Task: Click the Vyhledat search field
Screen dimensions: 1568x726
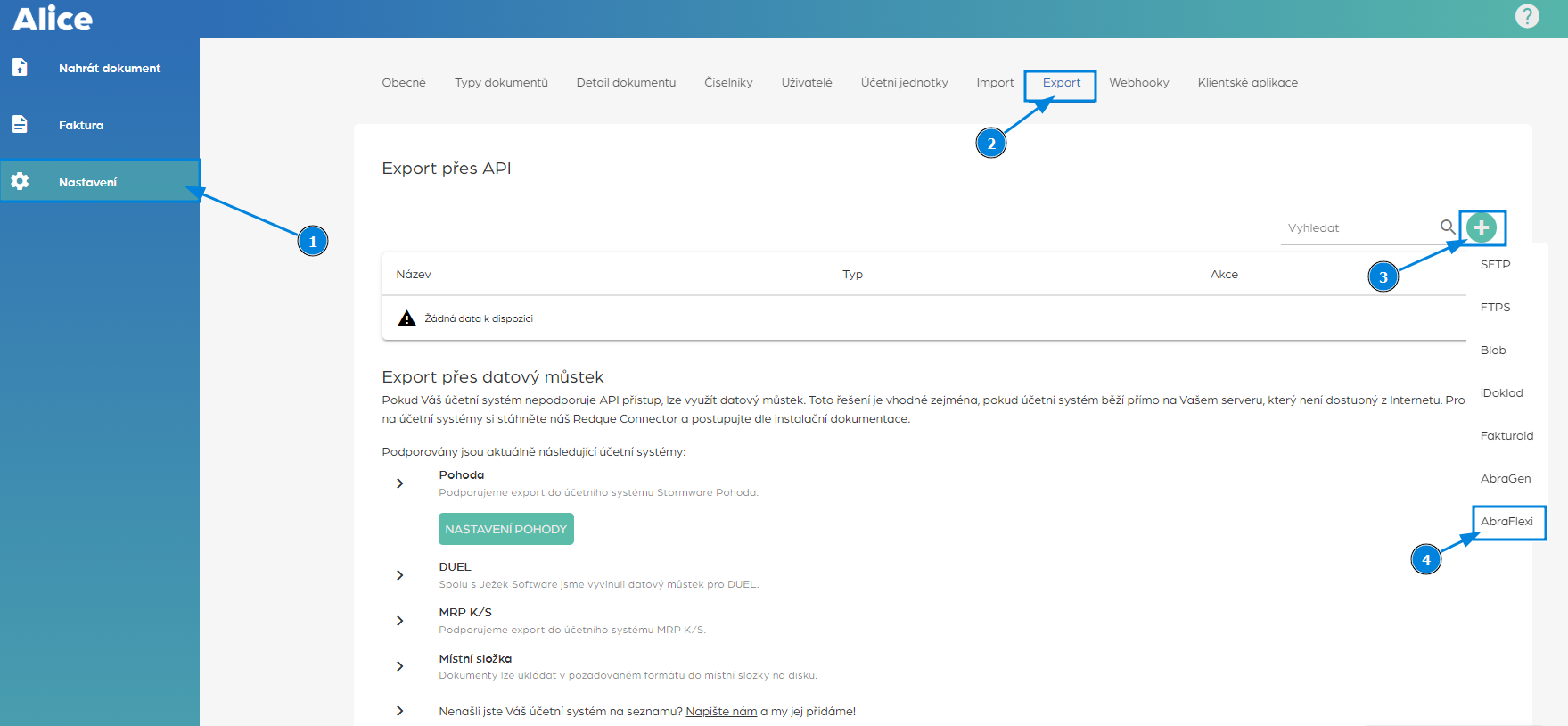Action: (x=1359, y=227)
